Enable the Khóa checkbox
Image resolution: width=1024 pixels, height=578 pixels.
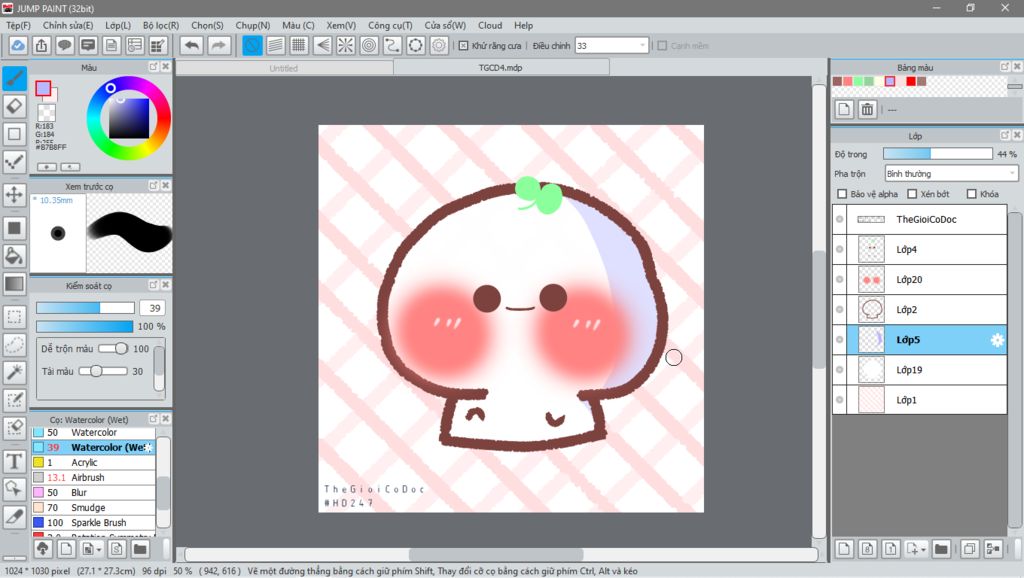(x=972, y=194)
